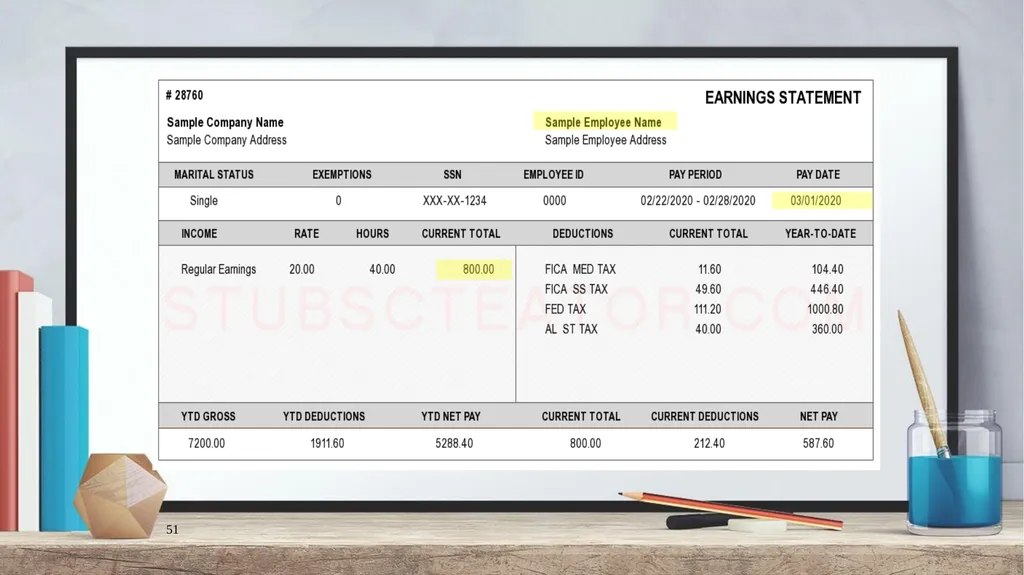
Task: Click the EARNINGS STATEMENT title
Action: (x=782, y=98)
